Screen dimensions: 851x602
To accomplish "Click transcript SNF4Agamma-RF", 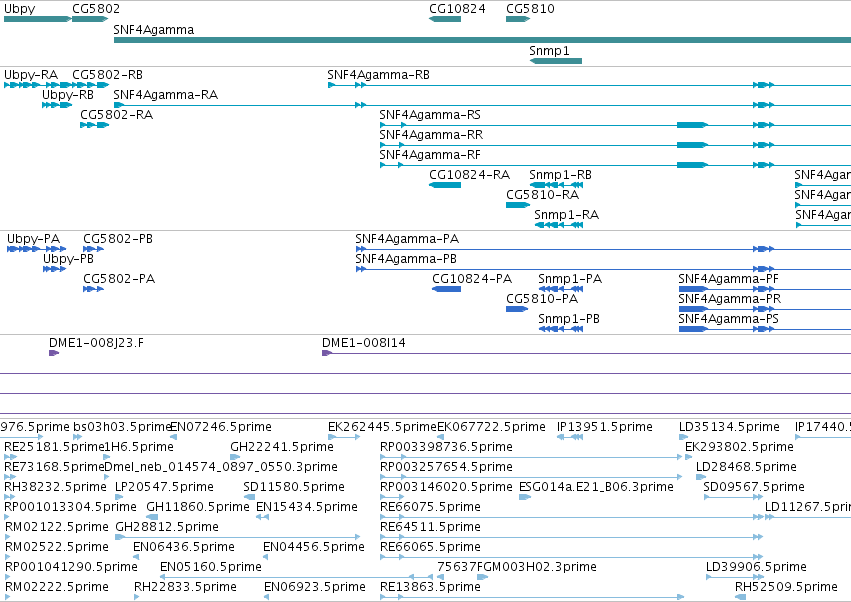I will (430, 155).
